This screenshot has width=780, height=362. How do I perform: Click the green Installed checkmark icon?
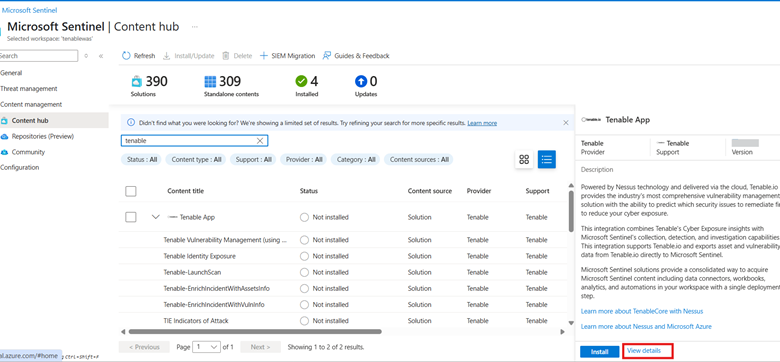tap(301, 81)
